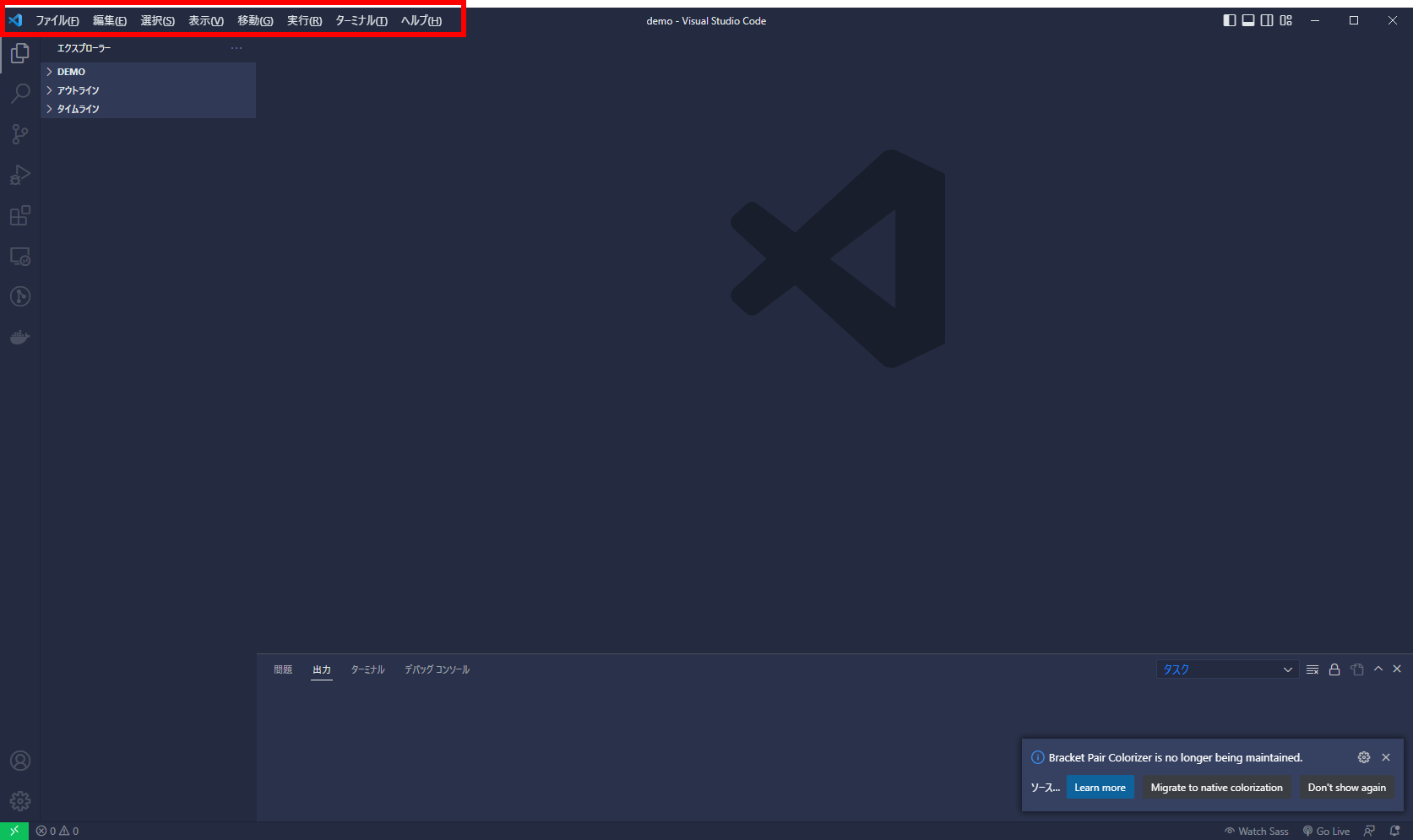Click Learn more in the Bracket Pair notification
1413x840 pixels.
click(x=1100, y=787)
